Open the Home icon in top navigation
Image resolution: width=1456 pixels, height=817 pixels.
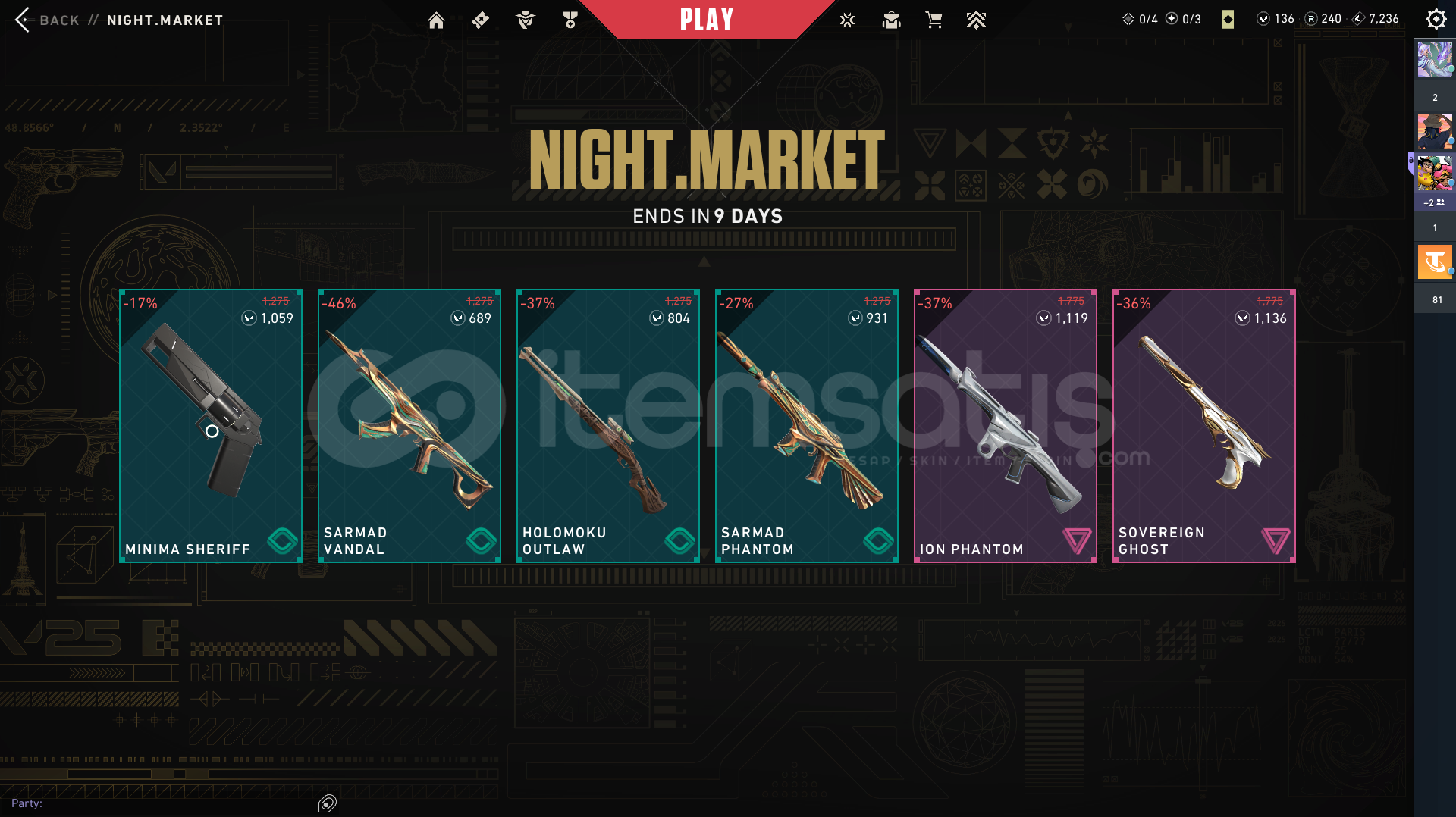click(x=436, y=20)
